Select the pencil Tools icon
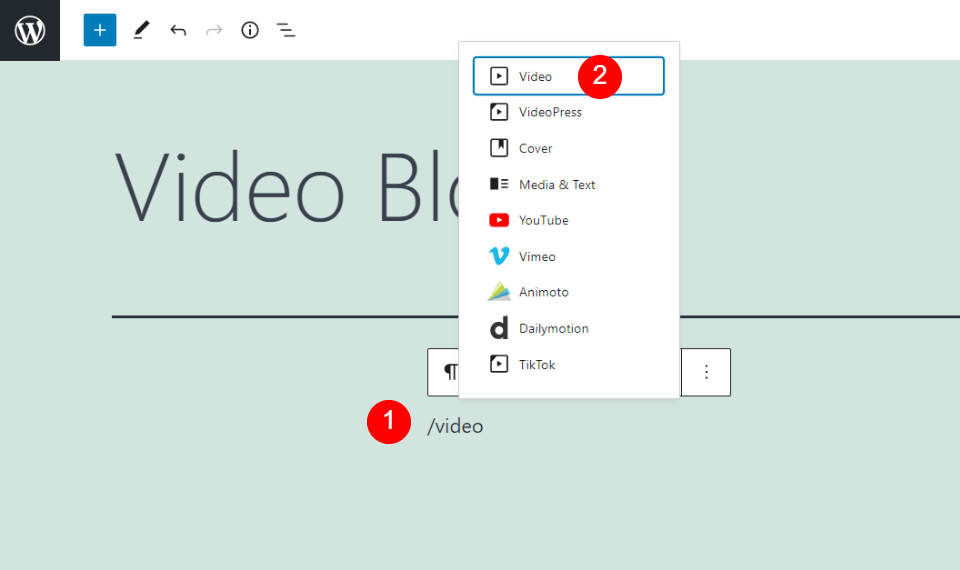960x570 pixels. pos(141,30)
